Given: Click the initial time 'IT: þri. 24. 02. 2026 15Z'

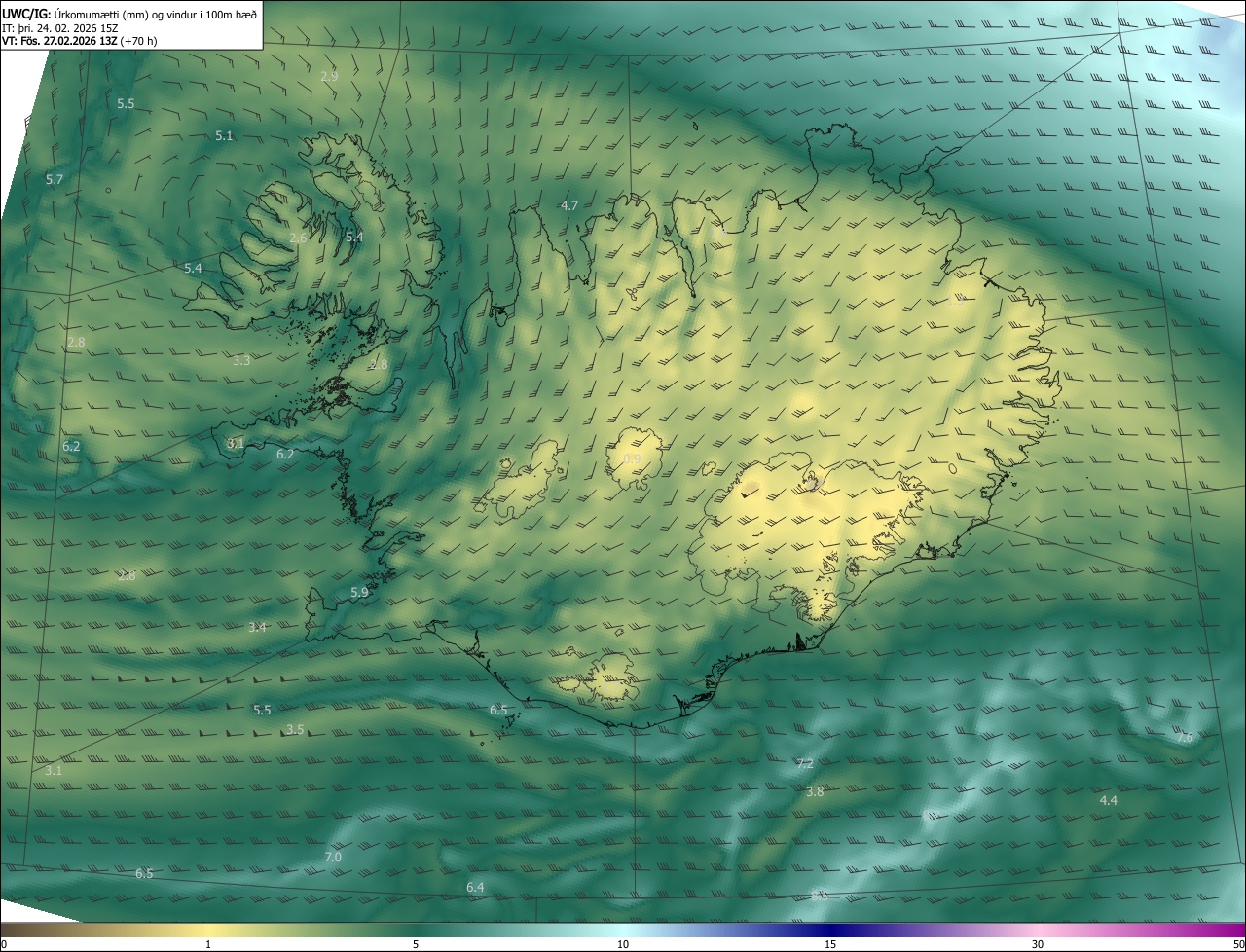Looking at the screenshot, I should click(x=59, y=27).
